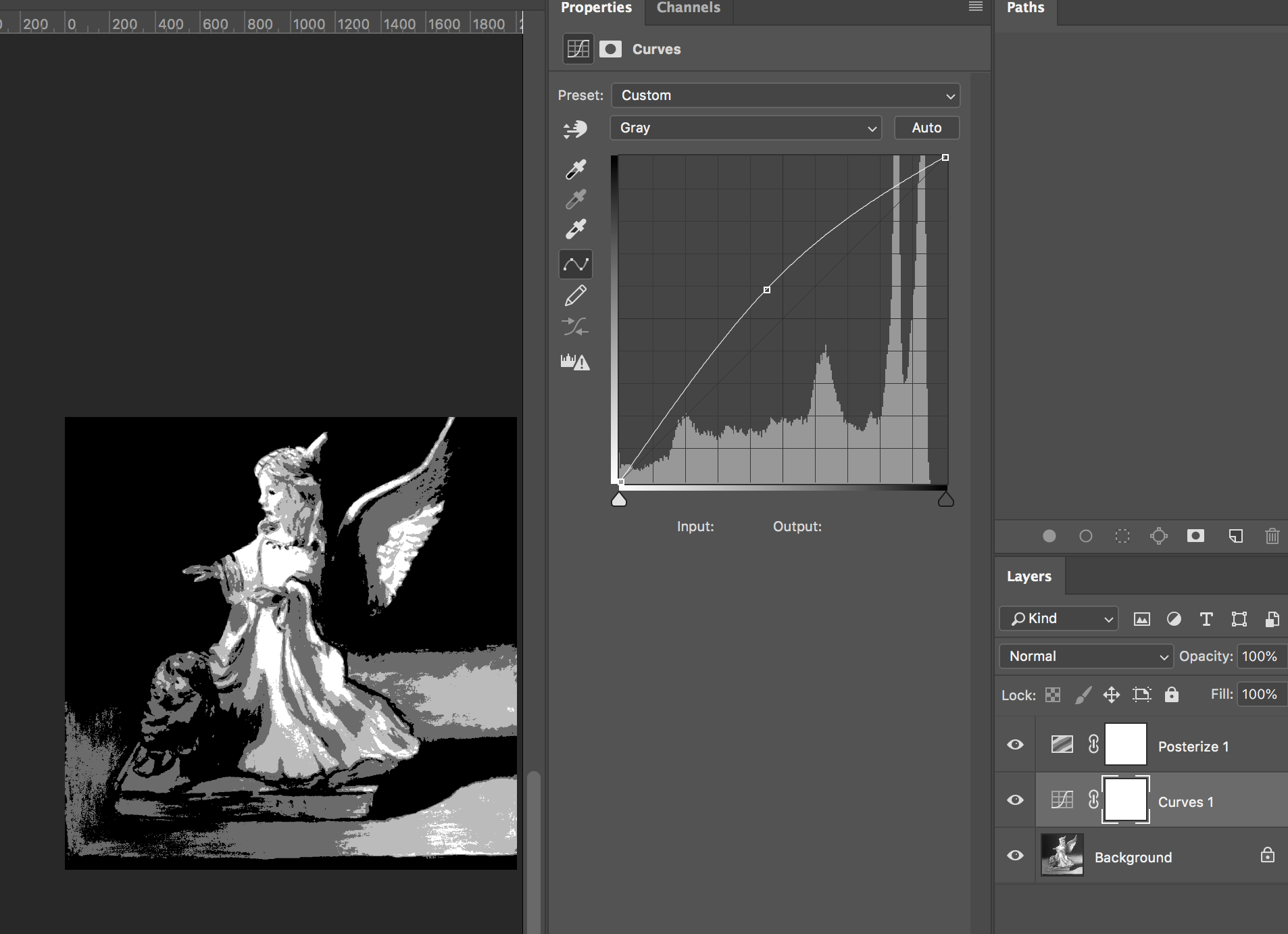Create new path icon
The height and width of the screenshot is (934, 1288).
[x=1236, y=536]
